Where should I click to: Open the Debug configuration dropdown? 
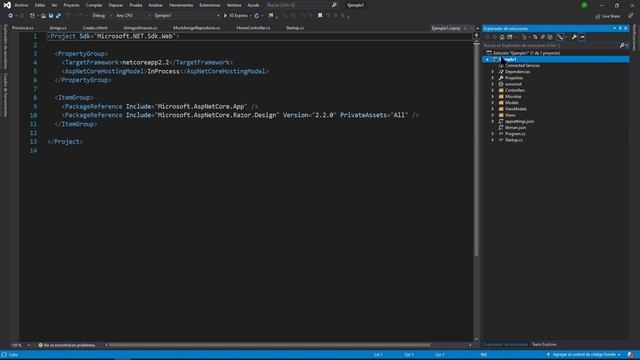101,16
